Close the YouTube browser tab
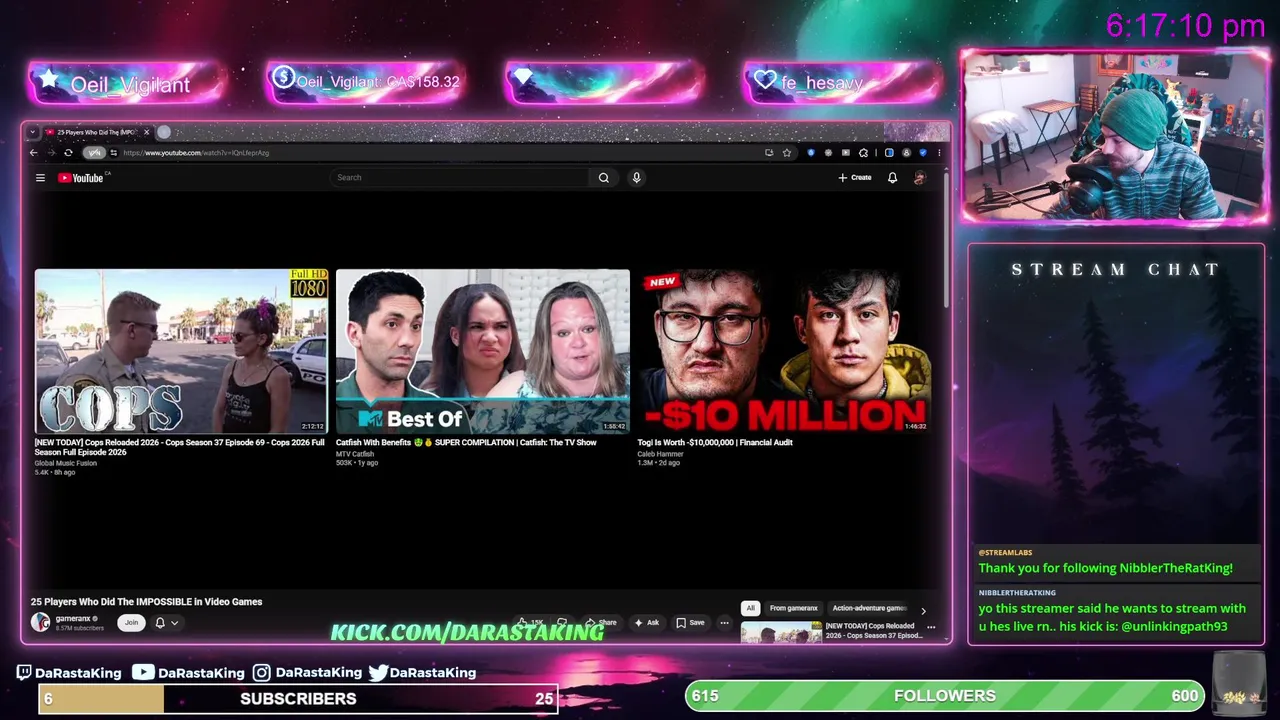 (x=146, y=132)
